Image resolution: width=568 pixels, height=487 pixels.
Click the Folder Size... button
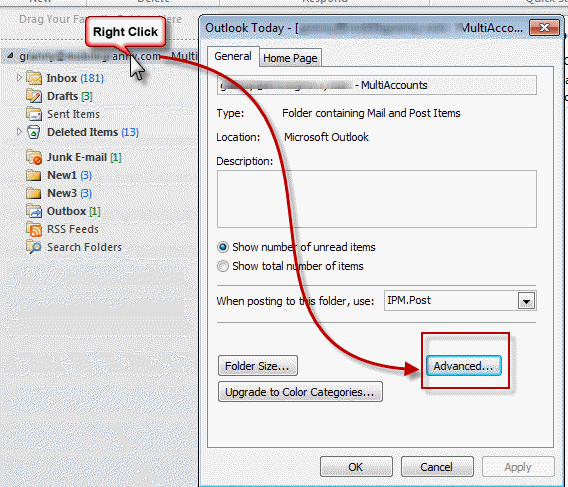coord(258,366)
